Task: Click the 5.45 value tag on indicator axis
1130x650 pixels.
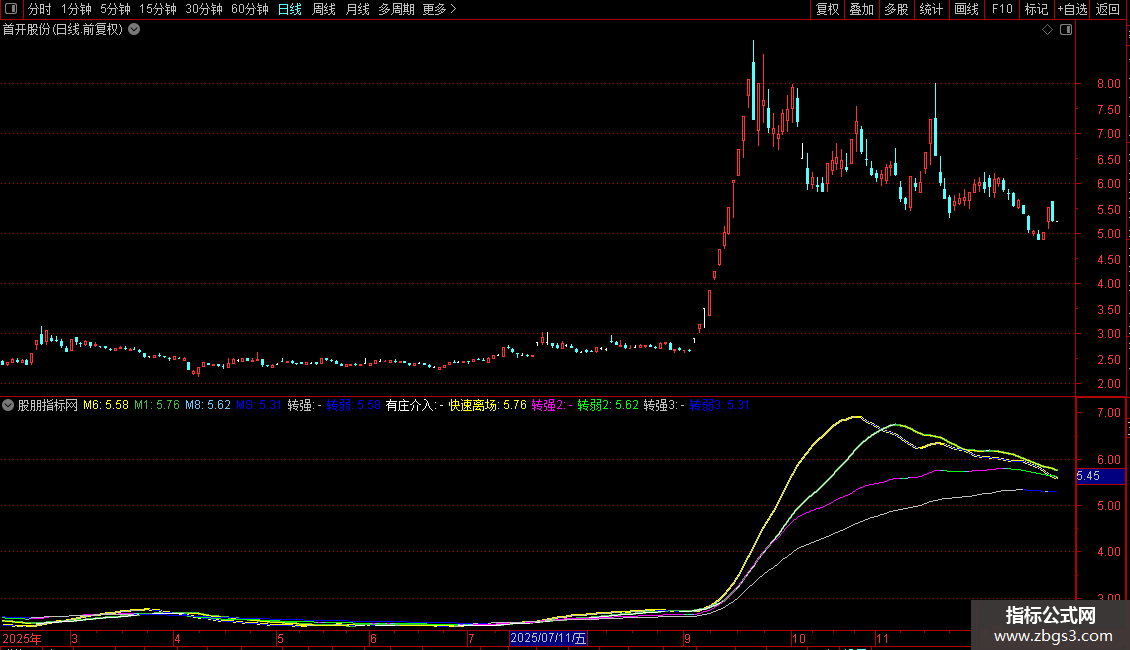Action: point(1100,476)
